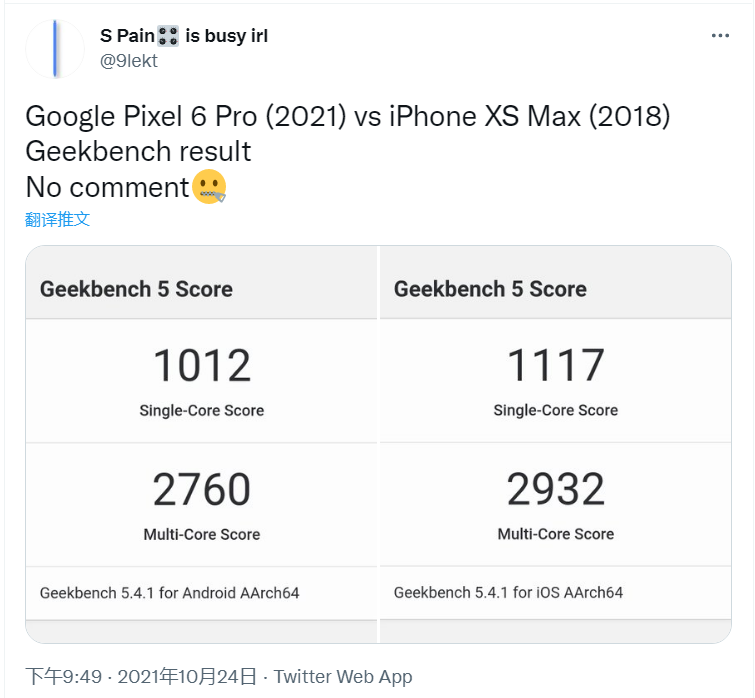Open the Twitter Web App source link
The image size is (755, 698).
[x=343, y=677]
